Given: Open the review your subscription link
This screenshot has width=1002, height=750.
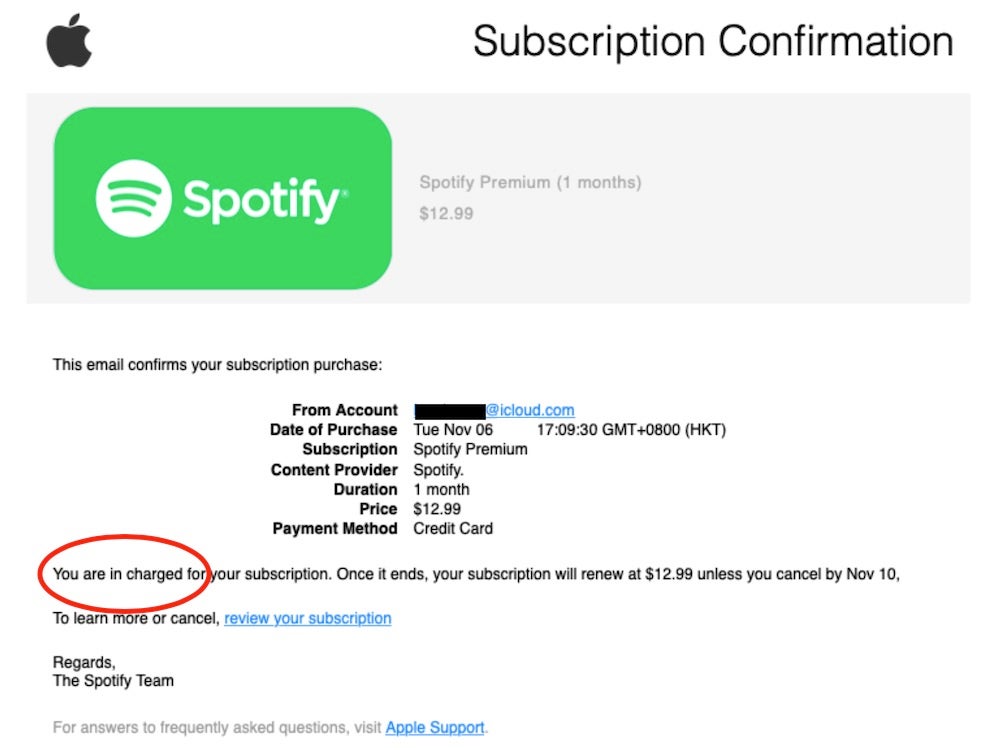Looking at the screenshot, I should (x=307, y=618).
